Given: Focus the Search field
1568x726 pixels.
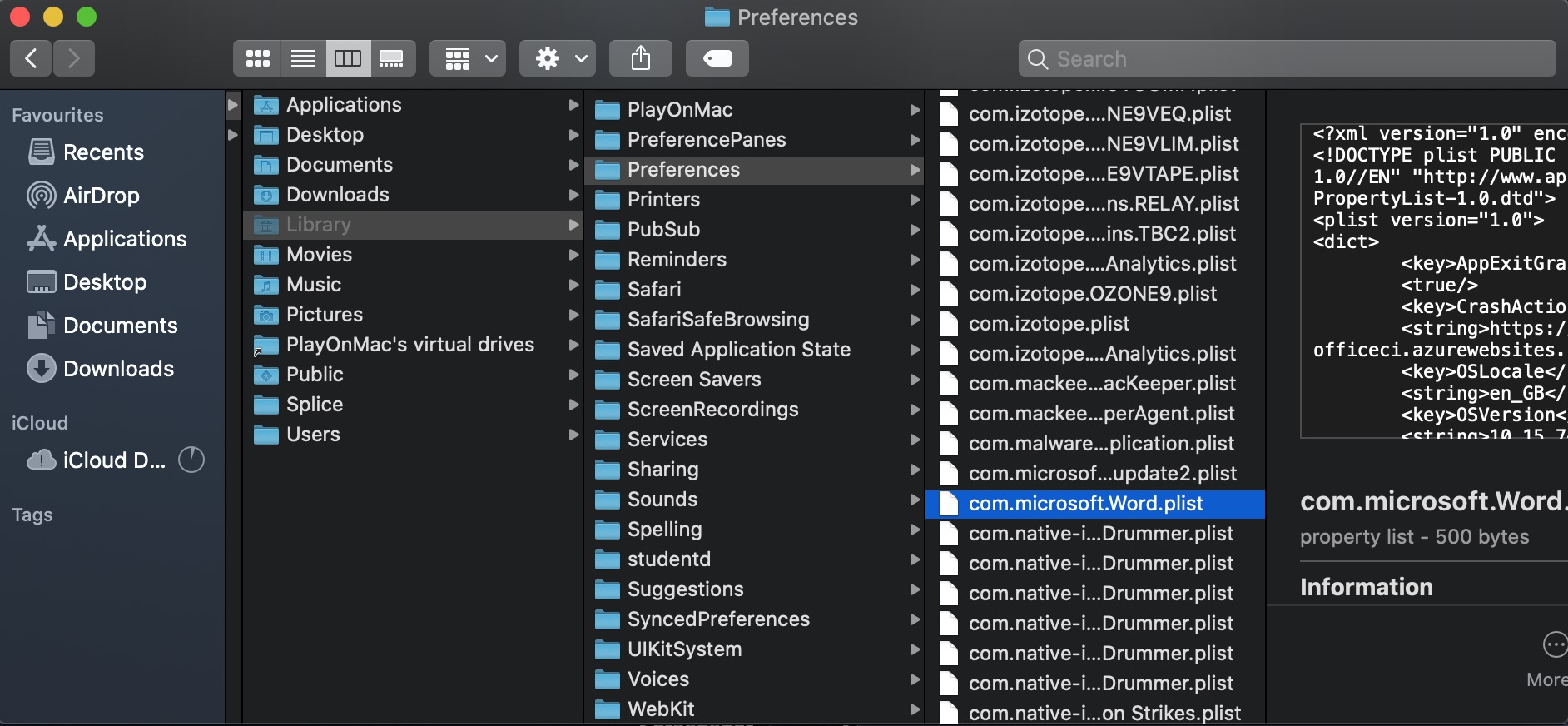Looking at the screenshot, I should coord(1287,58).
